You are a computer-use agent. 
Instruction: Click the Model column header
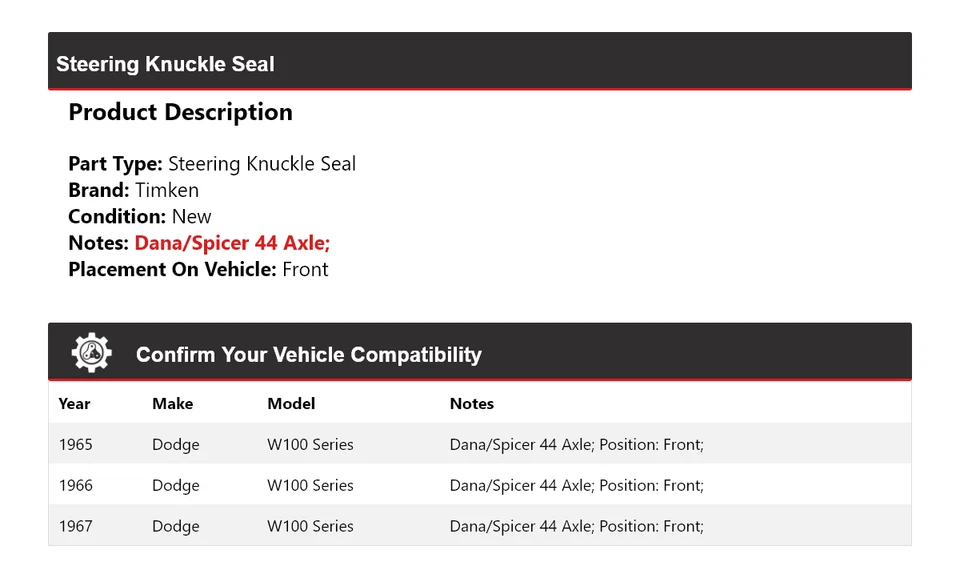point(291,404)
